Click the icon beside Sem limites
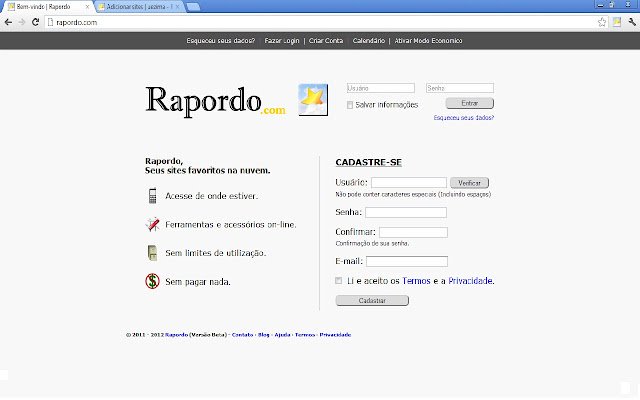The height and width of the screenshot is (400, 640). (x=152, y=253)
